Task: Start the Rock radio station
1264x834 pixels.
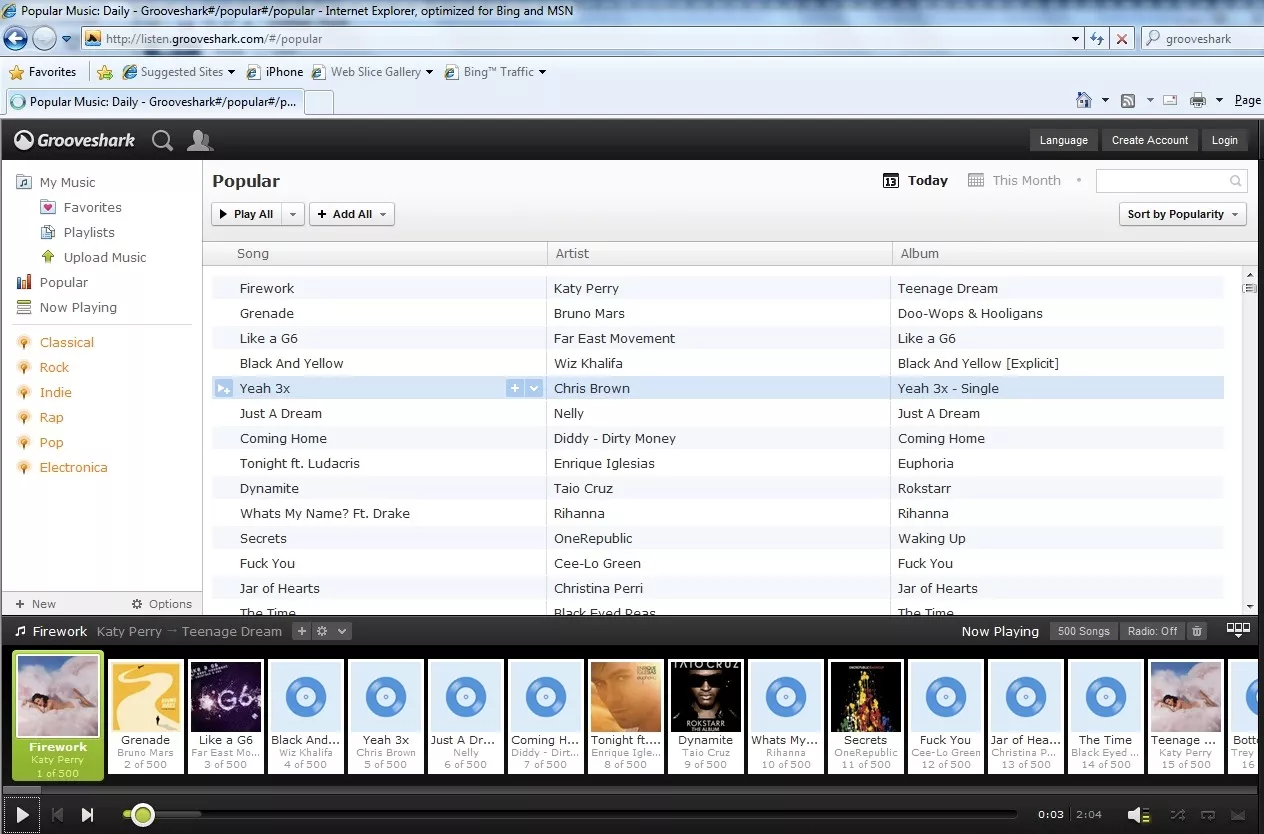Action: (x=43, y=367)
